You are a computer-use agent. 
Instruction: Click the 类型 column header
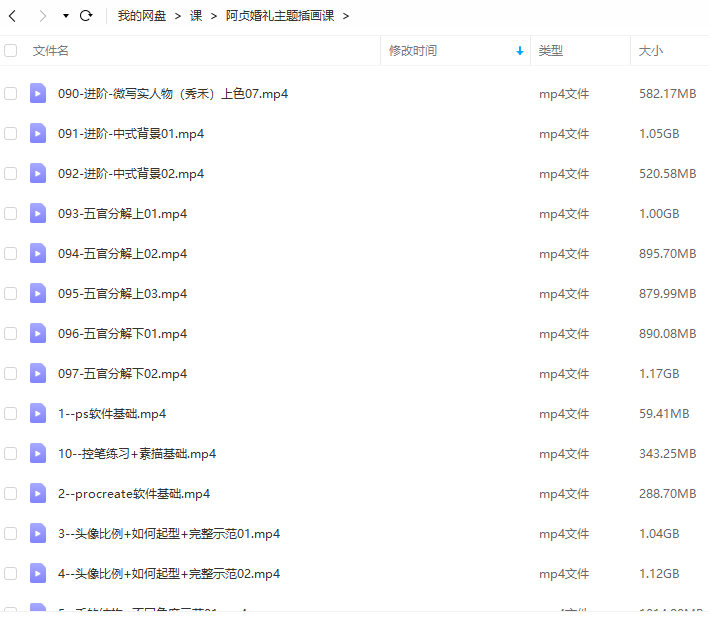(x=551, y=50)
